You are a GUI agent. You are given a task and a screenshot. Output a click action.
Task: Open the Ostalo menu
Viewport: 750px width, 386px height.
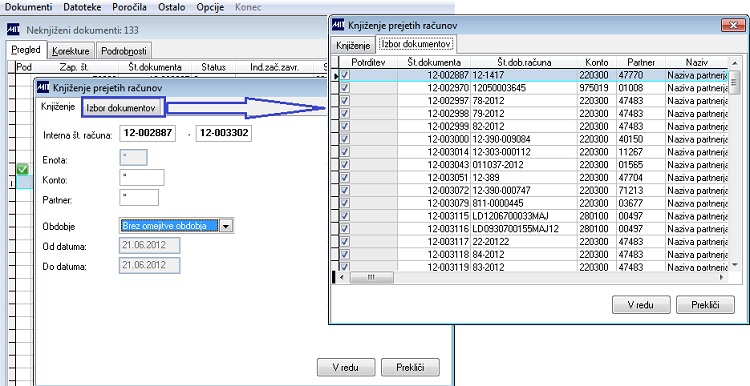coord(172,7)
